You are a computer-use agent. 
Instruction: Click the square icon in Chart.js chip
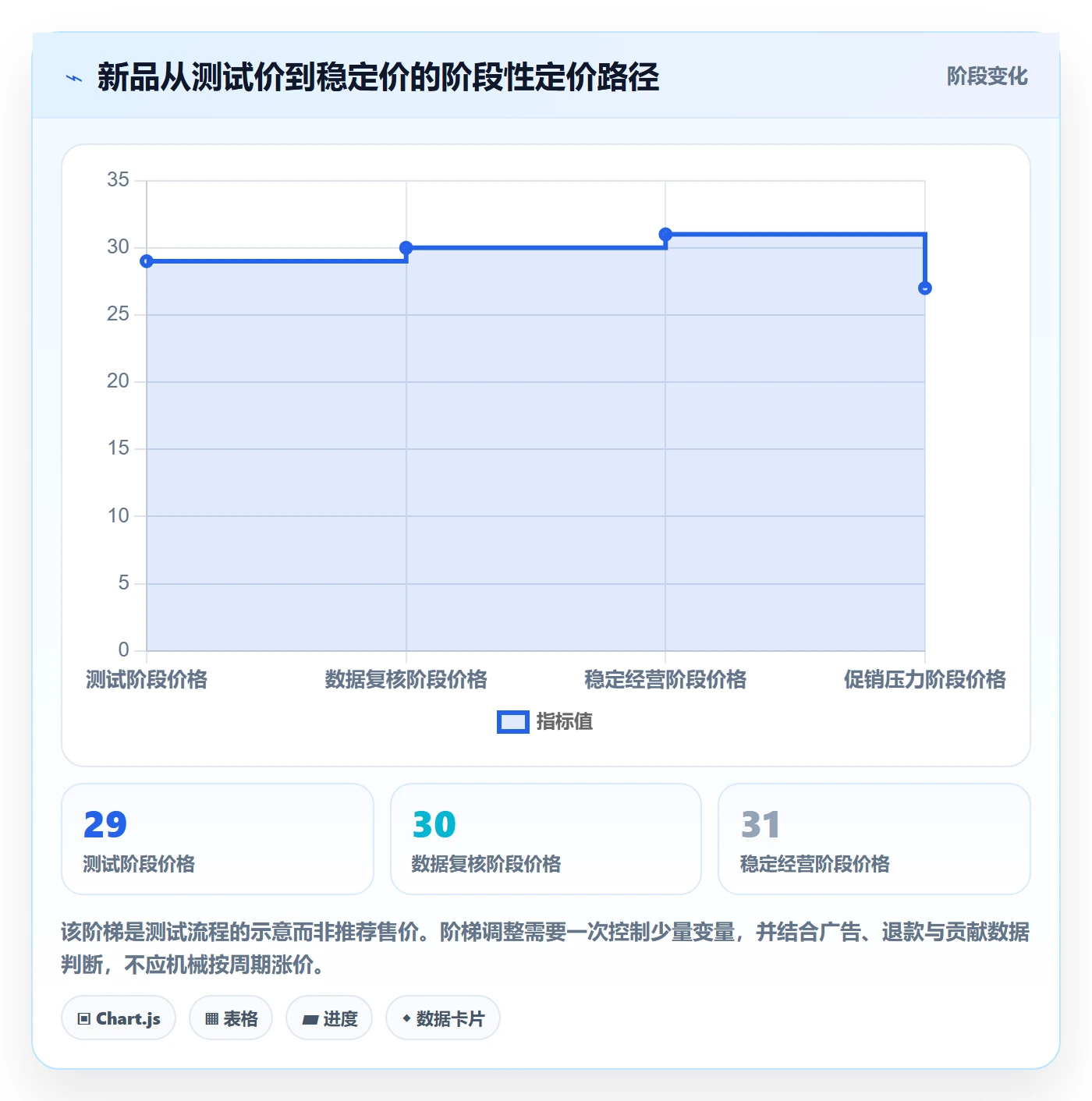tap(84, 1019)
